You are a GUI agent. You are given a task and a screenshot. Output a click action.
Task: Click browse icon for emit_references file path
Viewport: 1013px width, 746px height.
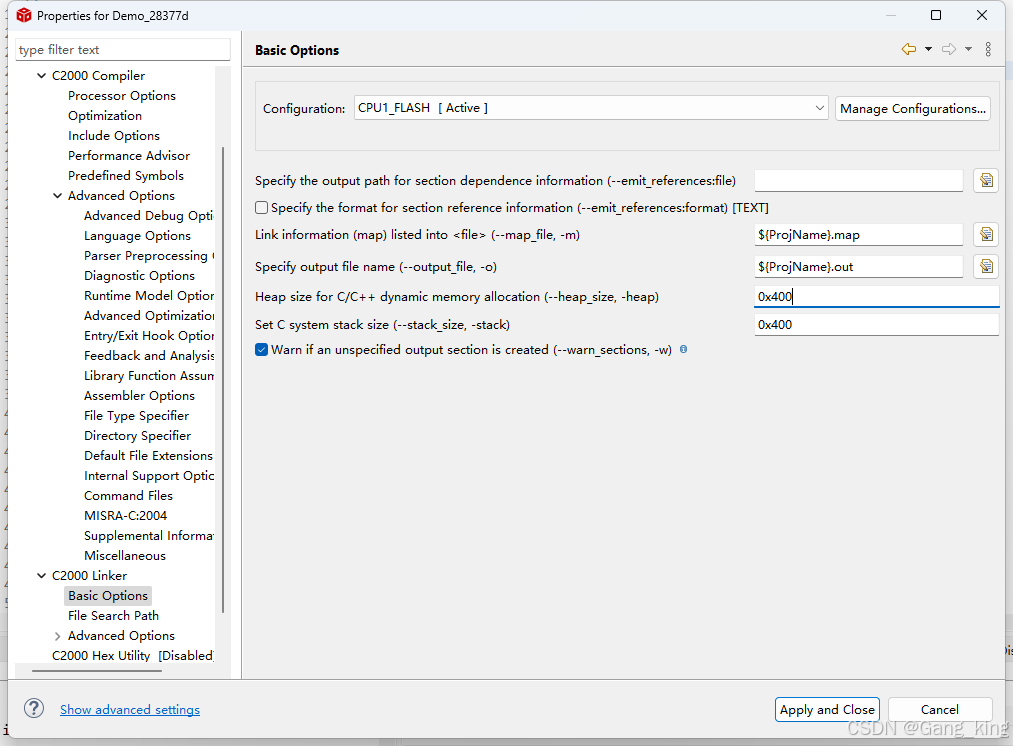pyautogui.click(x=986, y=180)
